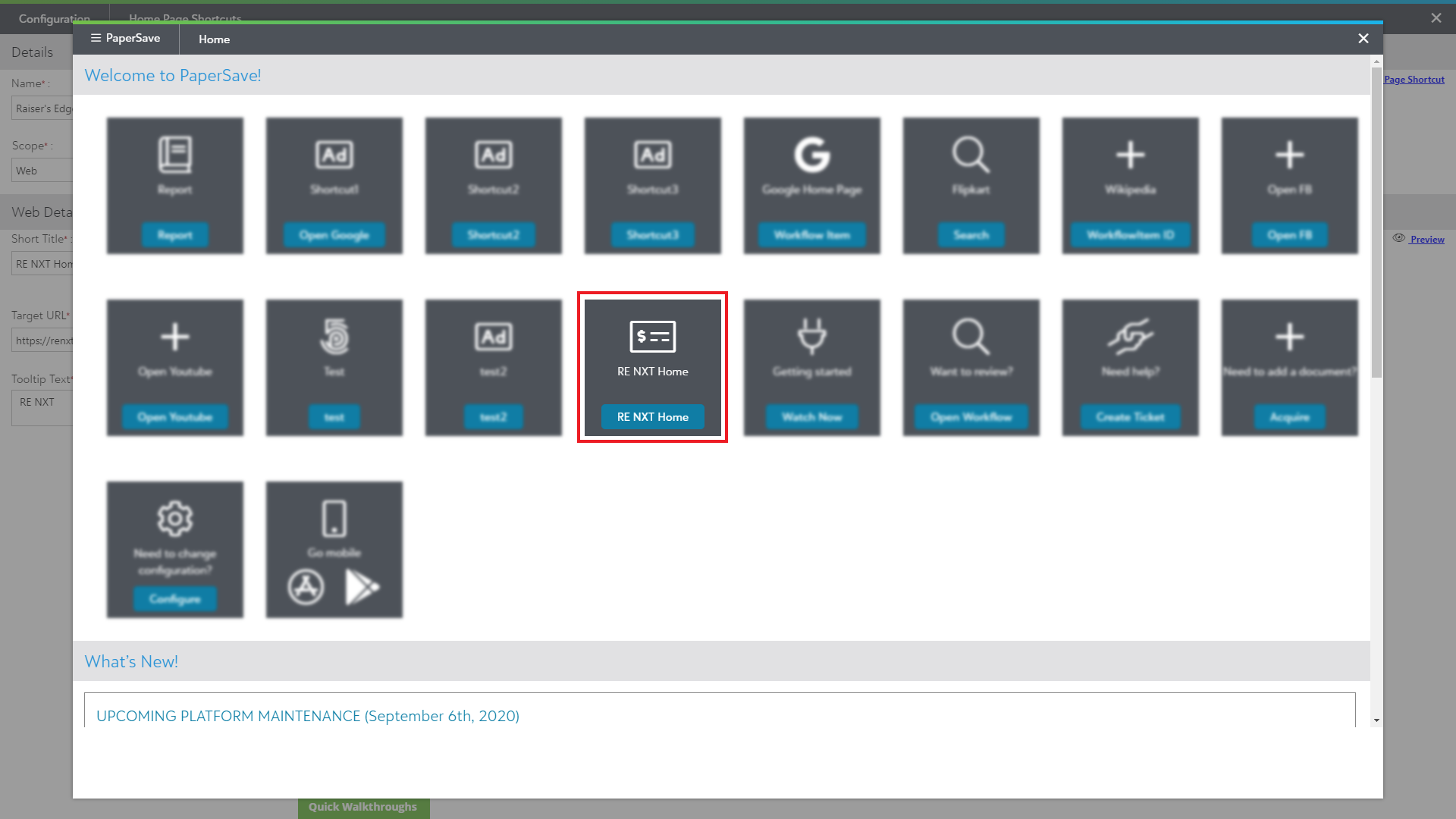This screenshot has height=819, width=1456.
Task: Click the Need help handshake icon
Action: pos(1130,337)
